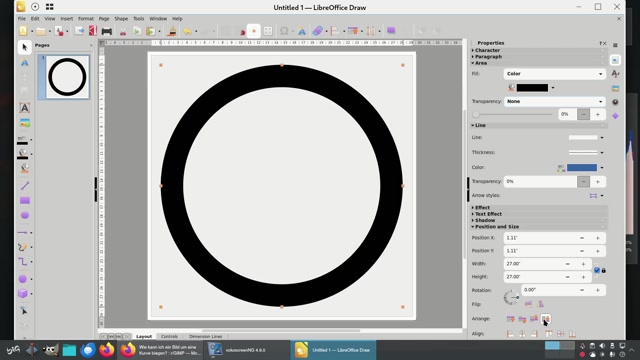Click the blue line color swatch

click(582, 167)
